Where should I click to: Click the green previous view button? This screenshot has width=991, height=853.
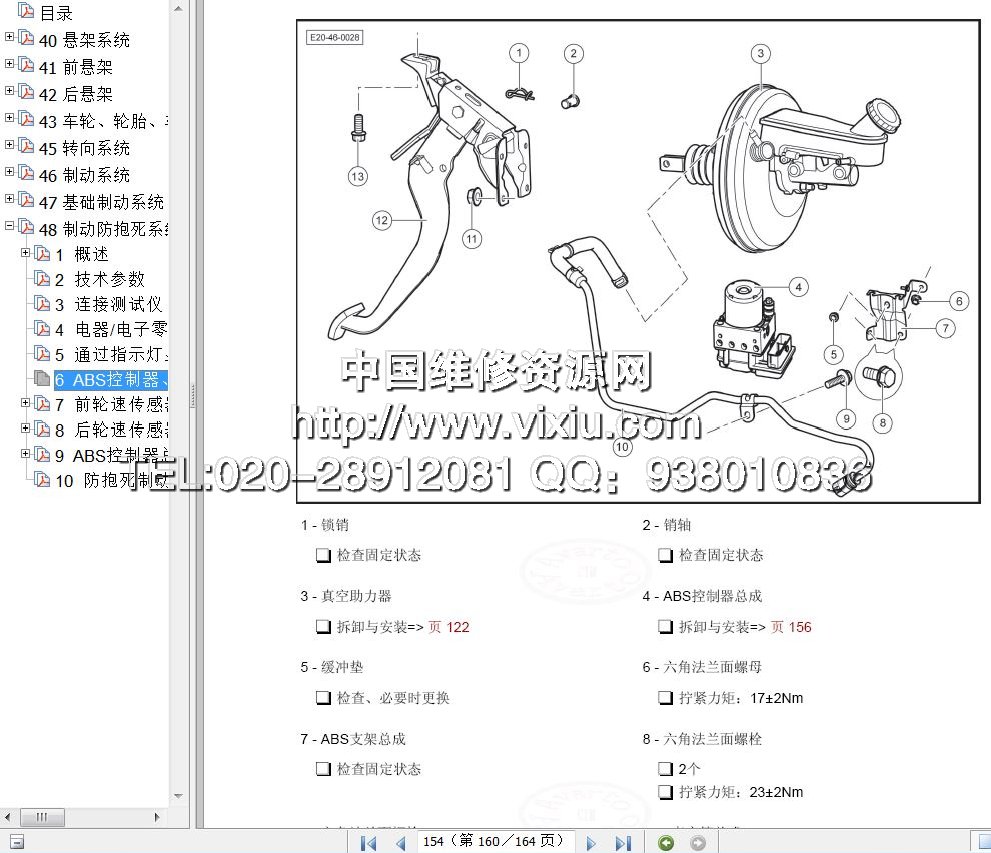tap(666, 843)
